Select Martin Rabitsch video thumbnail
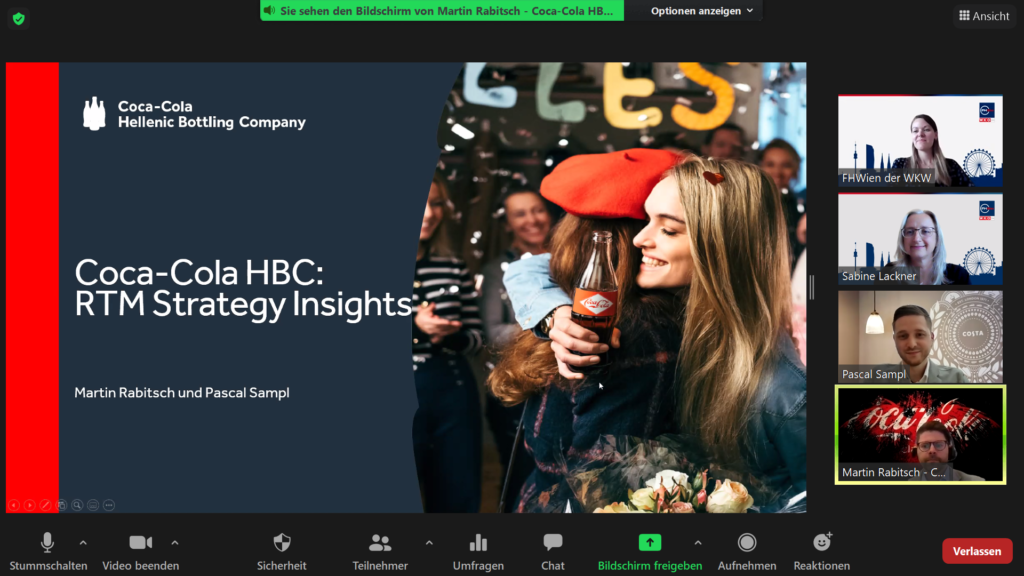The width and height of the screenshot is (1024, 576). [x=920, y=435]
